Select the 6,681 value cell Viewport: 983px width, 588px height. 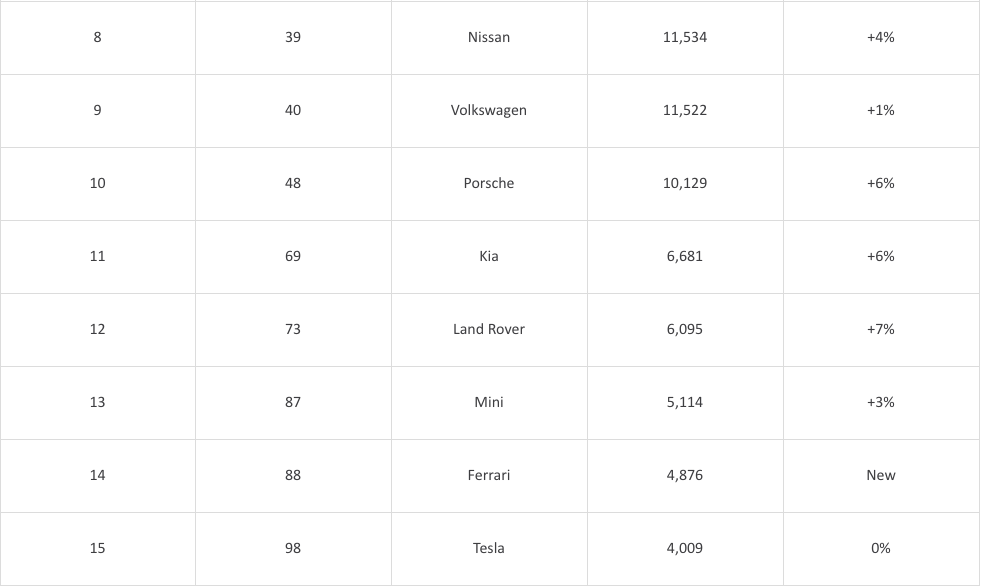(684, 256)
